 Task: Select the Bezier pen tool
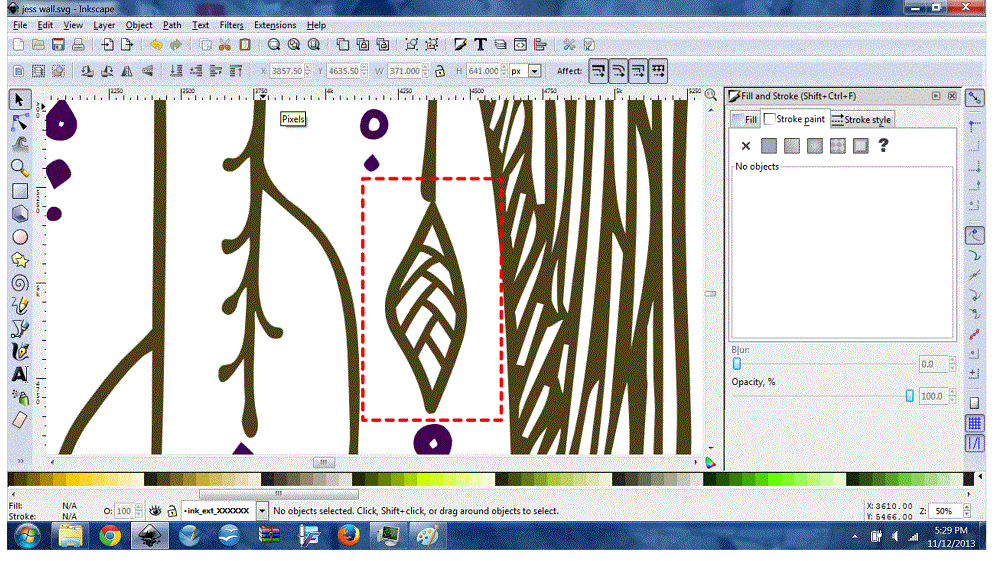(20, 328)
